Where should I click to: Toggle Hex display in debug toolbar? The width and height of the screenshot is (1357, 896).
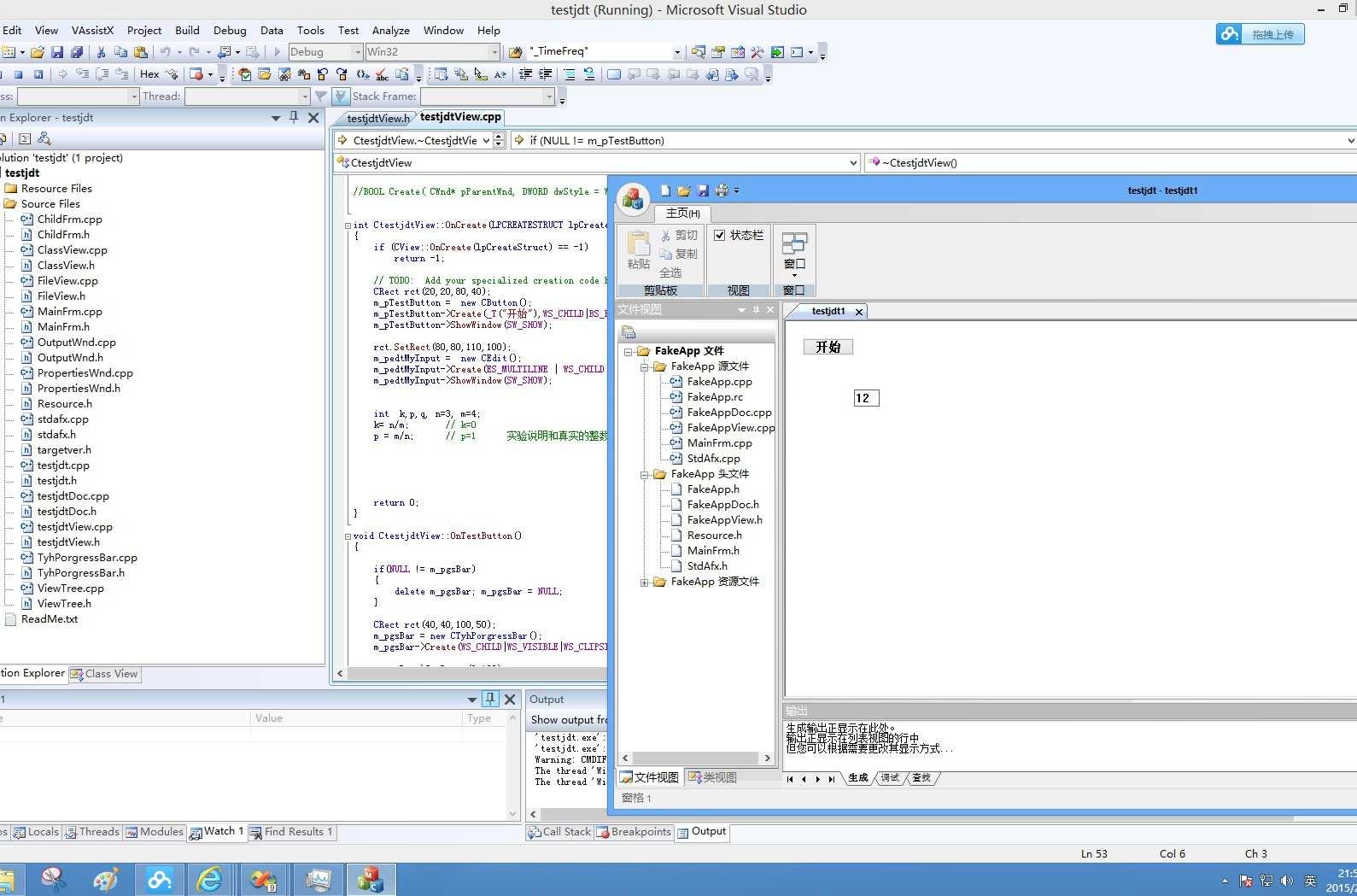point(149,74)
